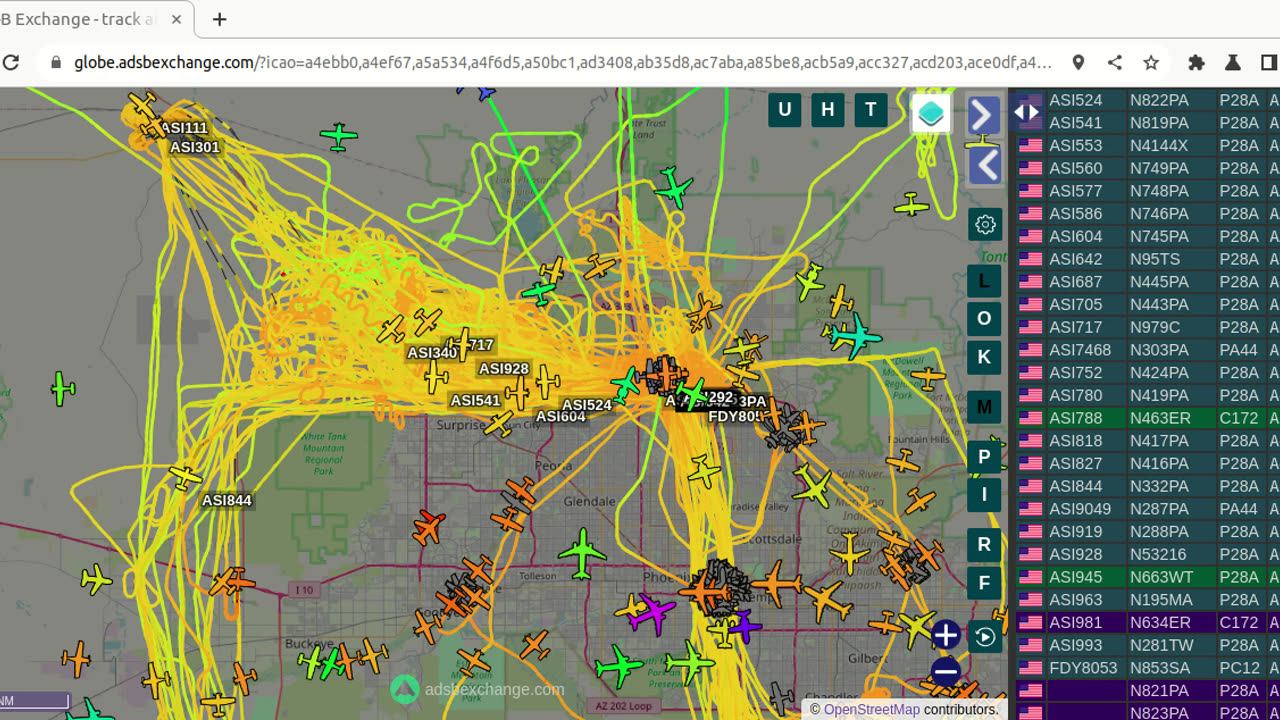Image resolution: width=1280 pixels, height=720 pixels.
Task: Open the map layers selector icon
Action: (x=931, y=113)
